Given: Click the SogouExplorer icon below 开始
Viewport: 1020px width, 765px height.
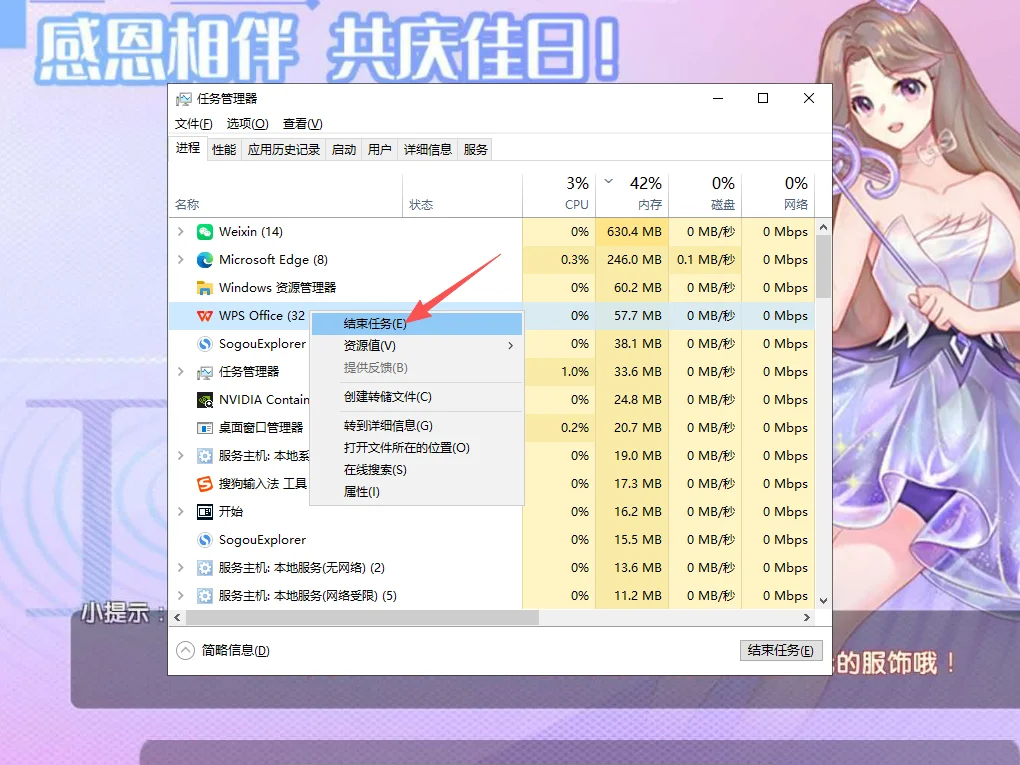Looking at the screenshot, I should [x=205, y=540].
